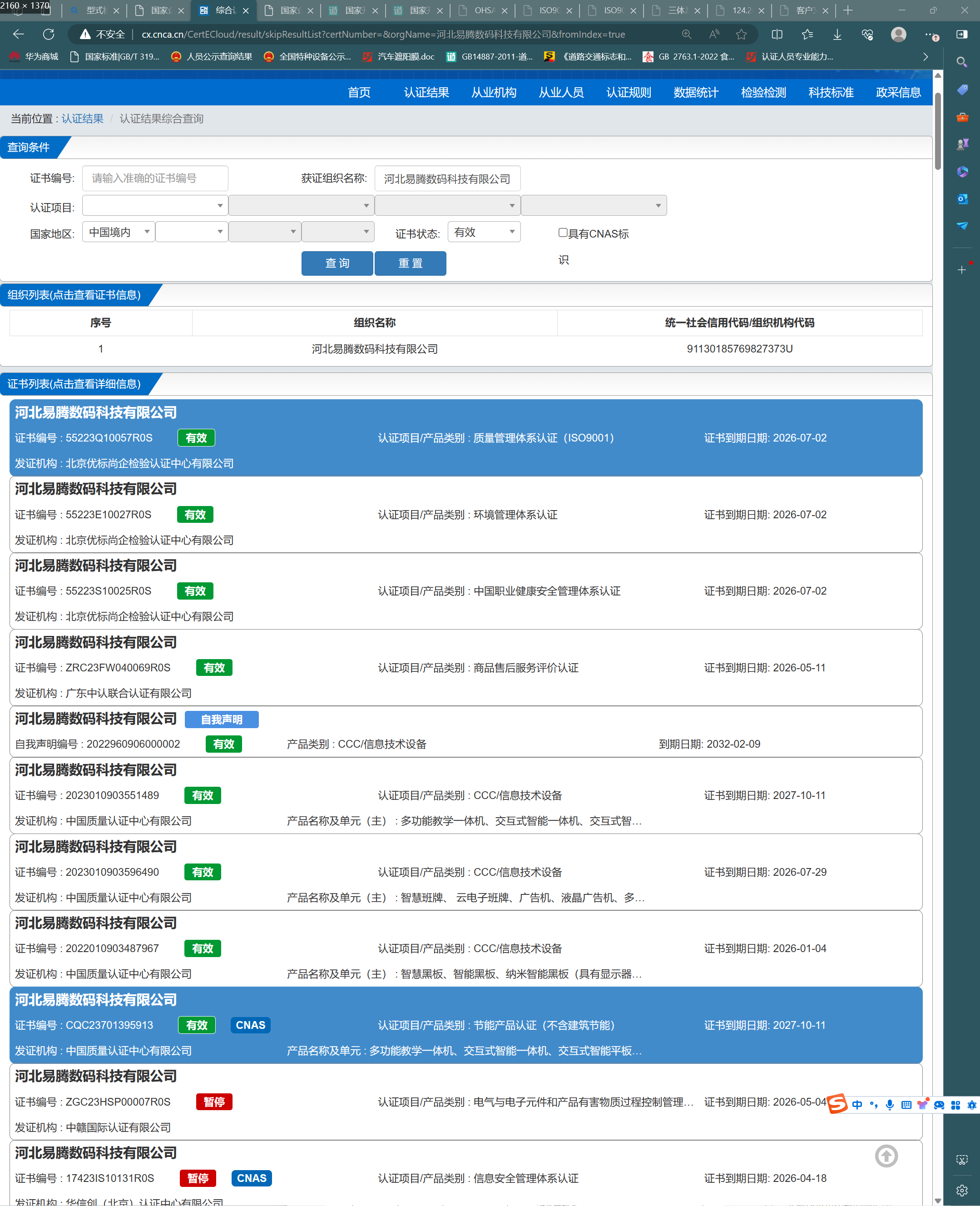The height and width of the screenshot is (1206, 980).
Task: Click the scrollbar down arrow
Action: (938, 1201)
